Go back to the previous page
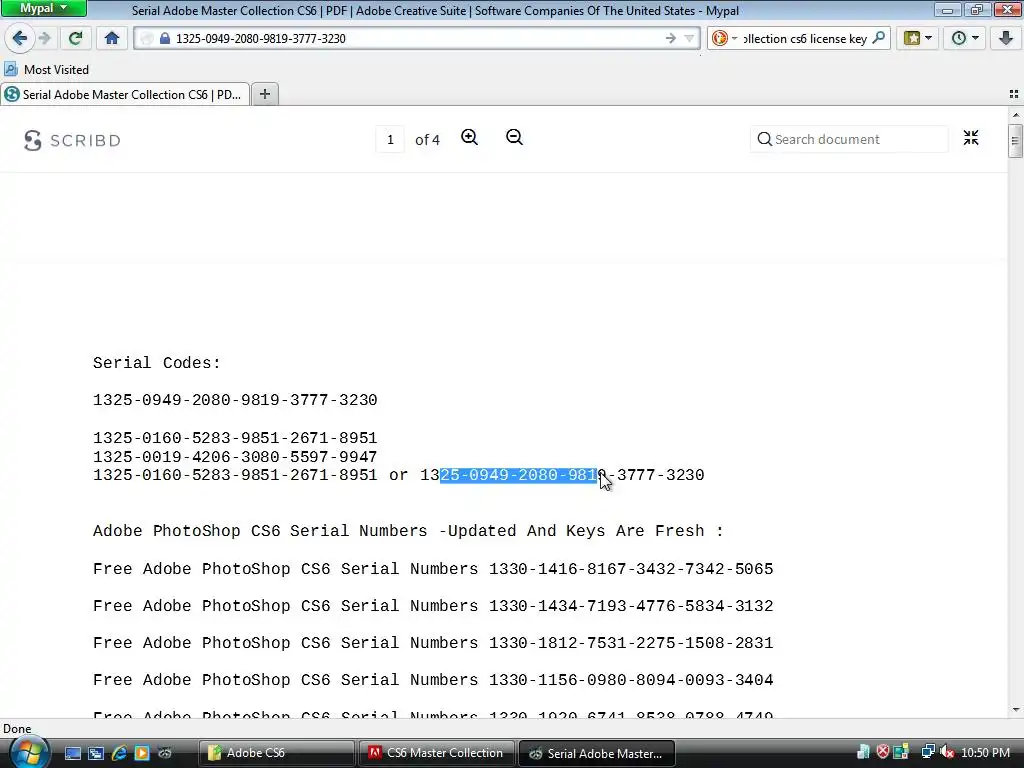The width and height of the screenshot is (1024, 768). click(x=20, y=39)
